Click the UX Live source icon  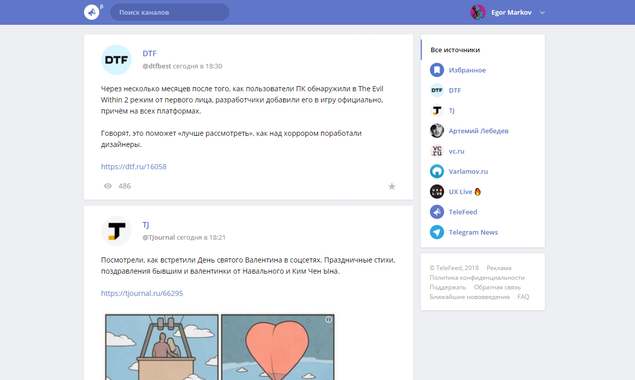[437, 192]
